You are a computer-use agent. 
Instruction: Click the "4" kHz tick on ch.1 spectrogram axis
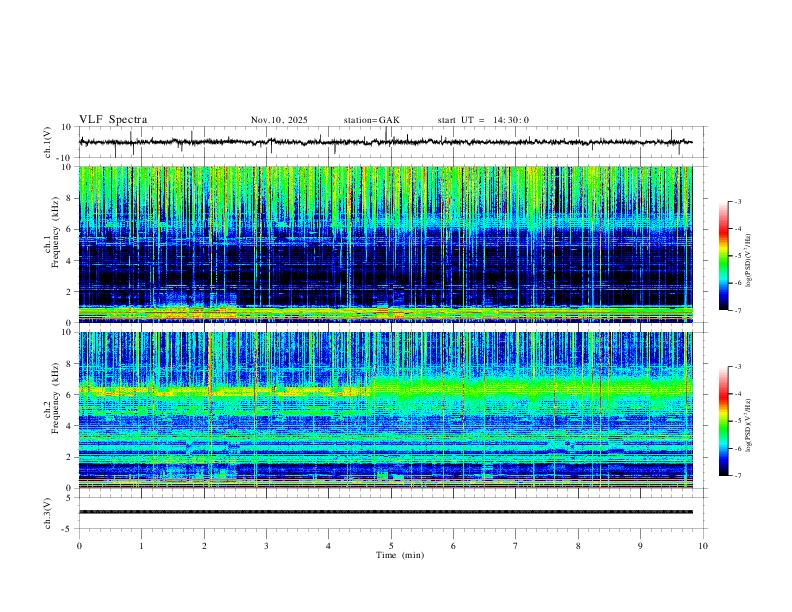[69, 260]
